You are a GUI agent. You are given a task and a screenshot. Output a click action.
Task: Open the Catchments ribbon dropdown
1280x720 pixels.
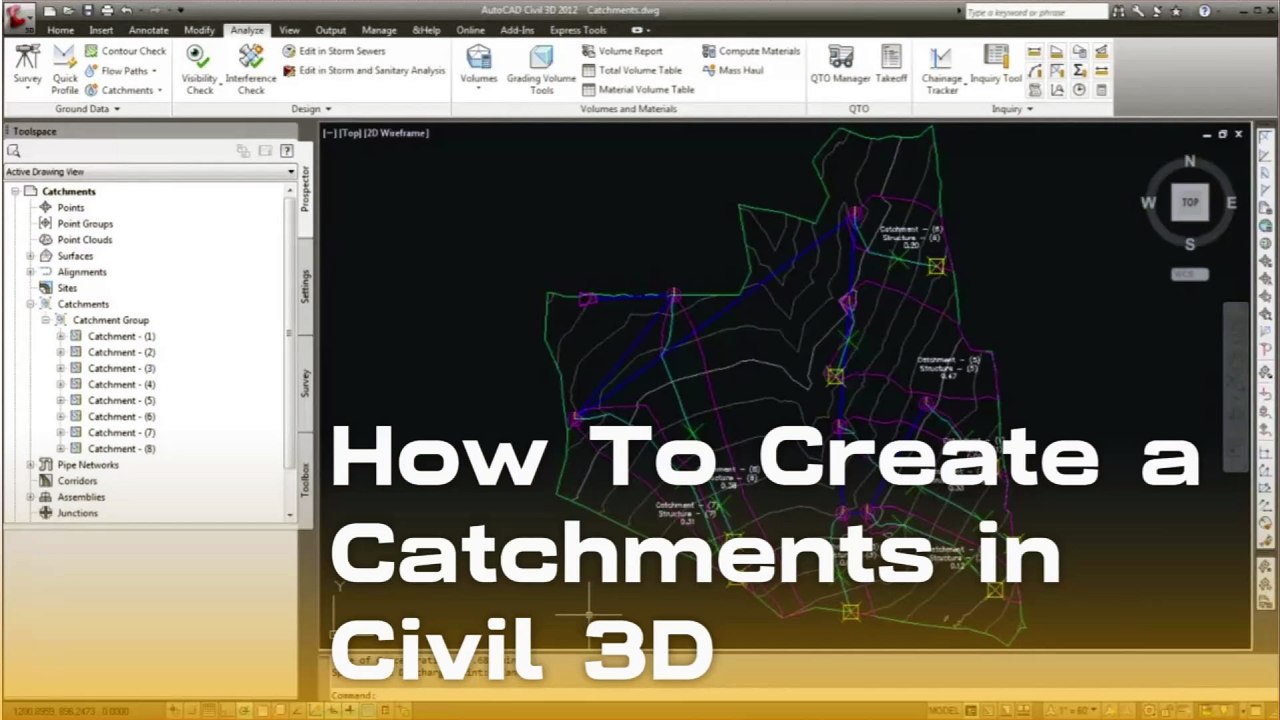pos(123,90)
